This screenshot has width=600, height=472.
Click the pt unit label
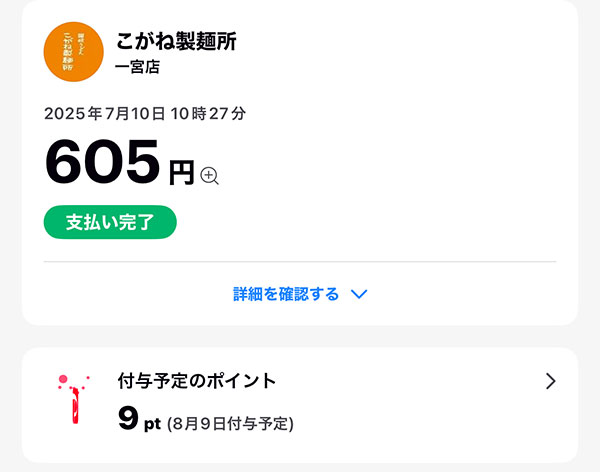152,424
